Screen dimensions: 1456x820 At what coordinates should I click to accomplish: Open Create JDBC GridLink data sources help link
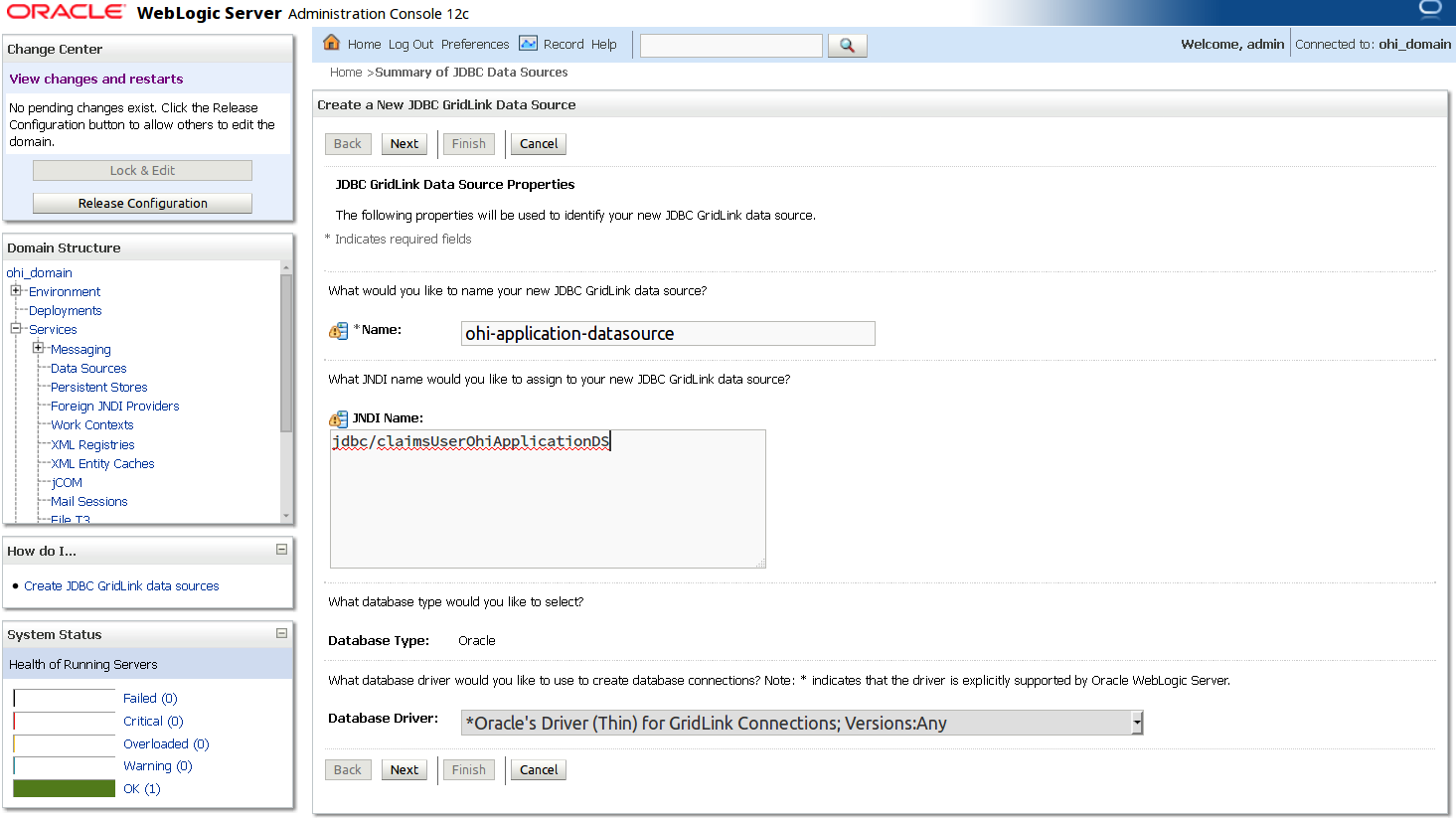pyautogui.click(x=121, y=586)
